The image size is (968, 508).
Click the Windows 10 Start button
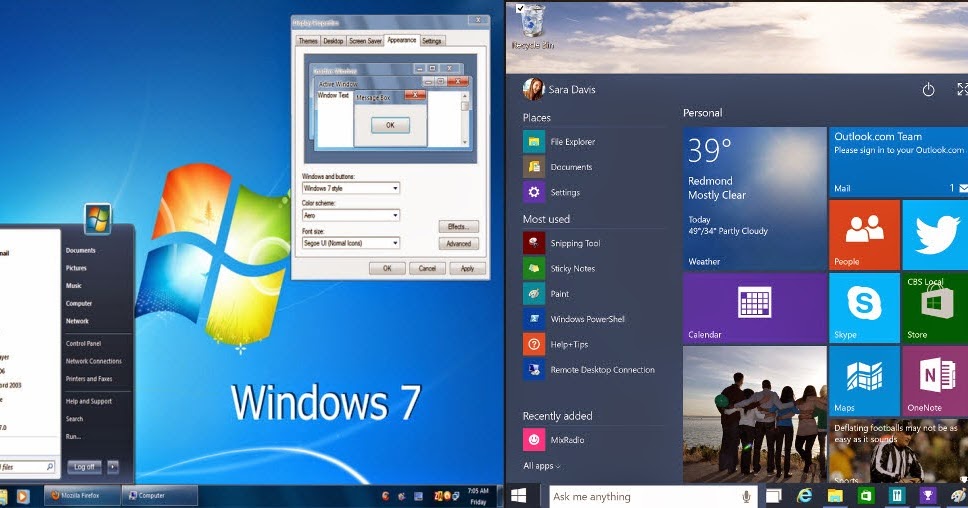pos(519,496)
